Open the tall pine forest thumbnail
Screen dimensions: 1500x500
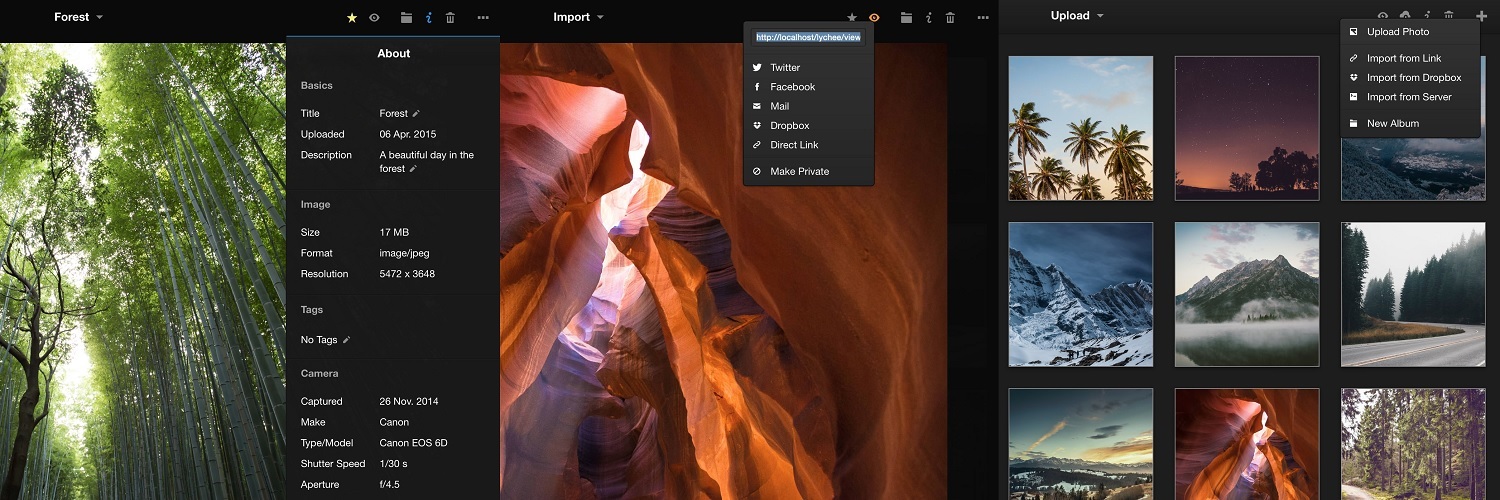pos(1413,444)
